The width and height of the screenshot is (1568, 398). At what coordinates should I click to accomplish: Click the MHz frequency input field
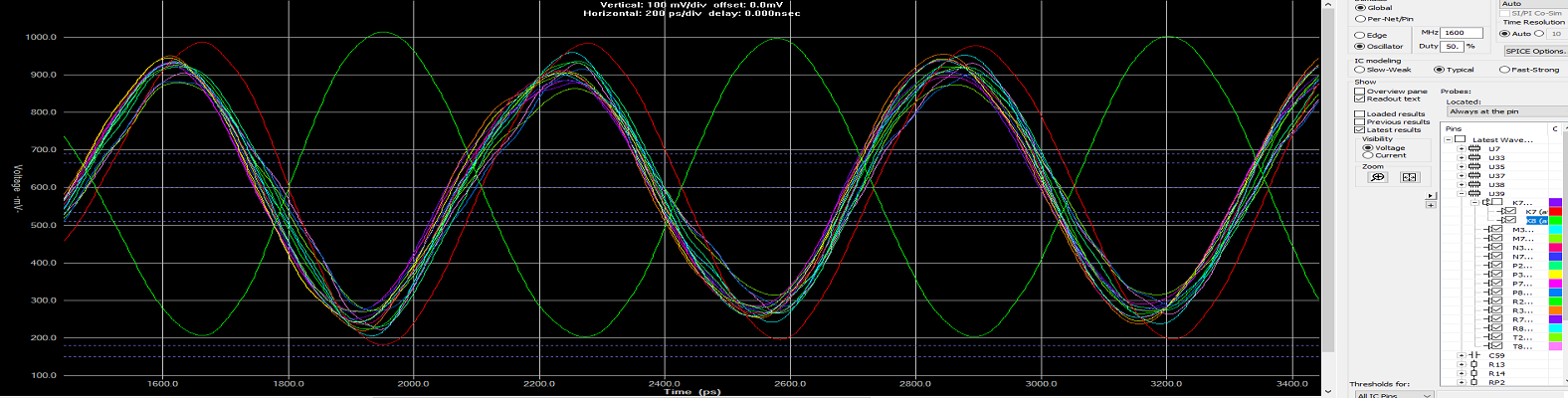click(x=1462, y=33)
